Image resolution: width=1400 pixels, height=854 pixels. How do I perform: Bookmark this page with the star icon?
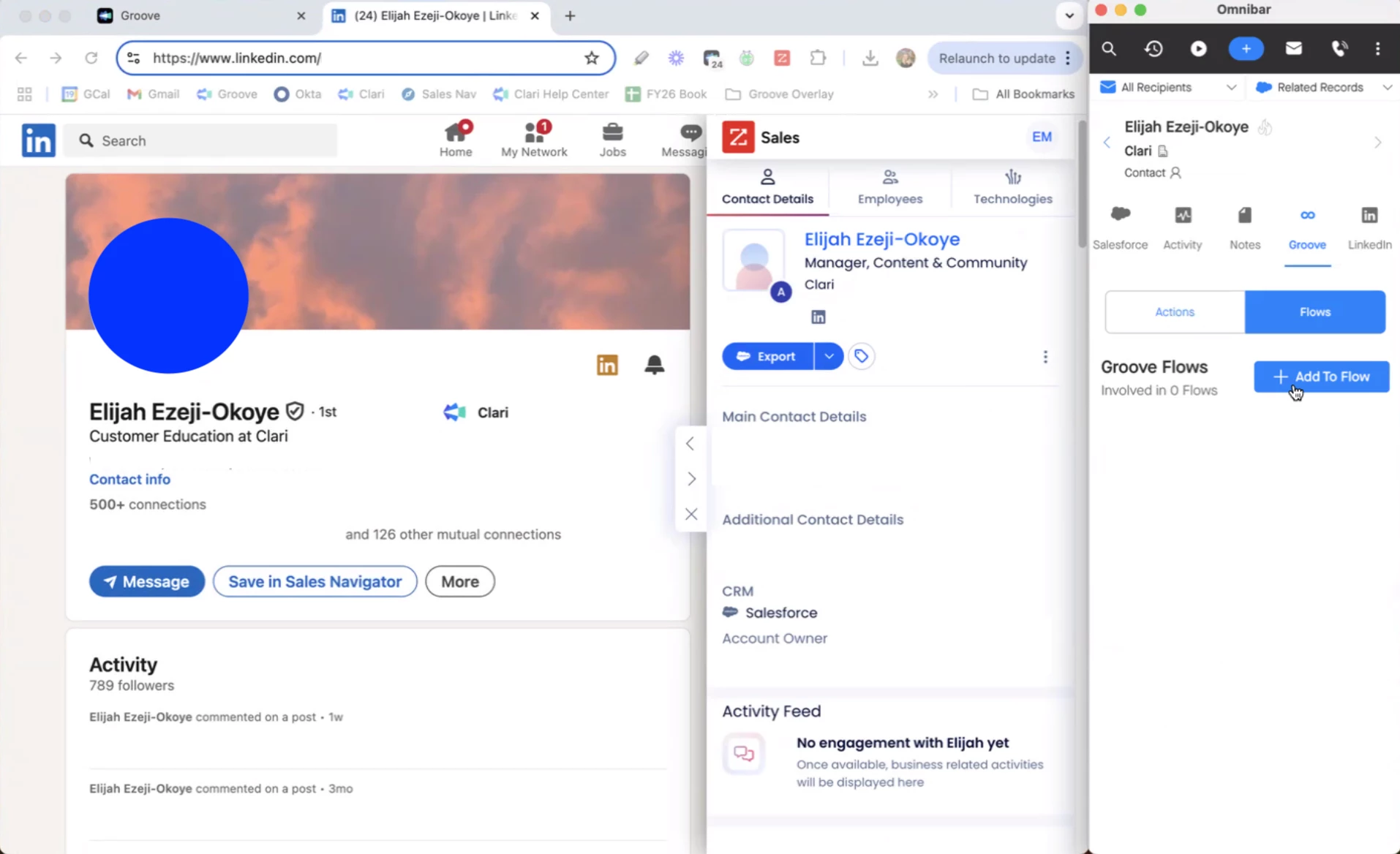point(591,58)
